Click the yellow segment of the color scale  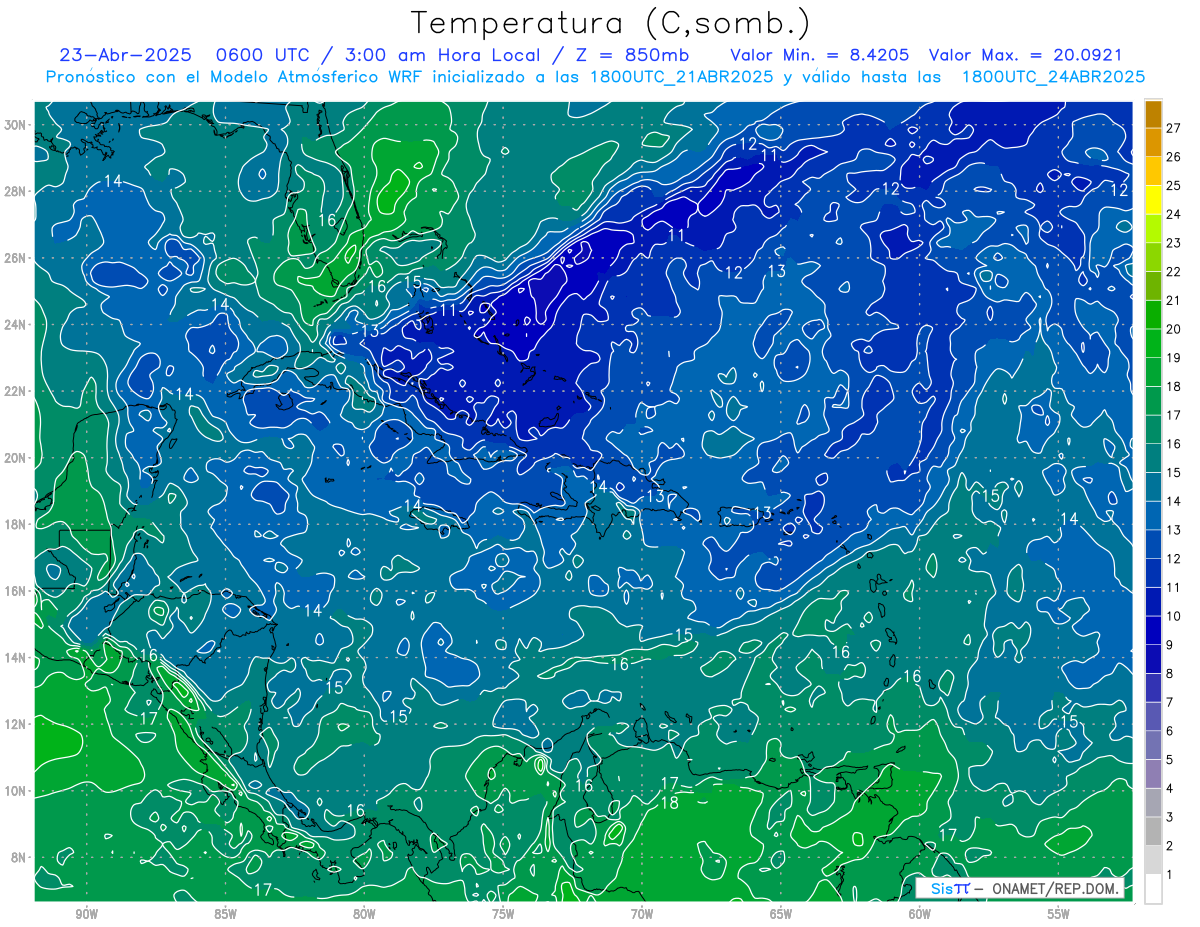(x=1153, y=200)
